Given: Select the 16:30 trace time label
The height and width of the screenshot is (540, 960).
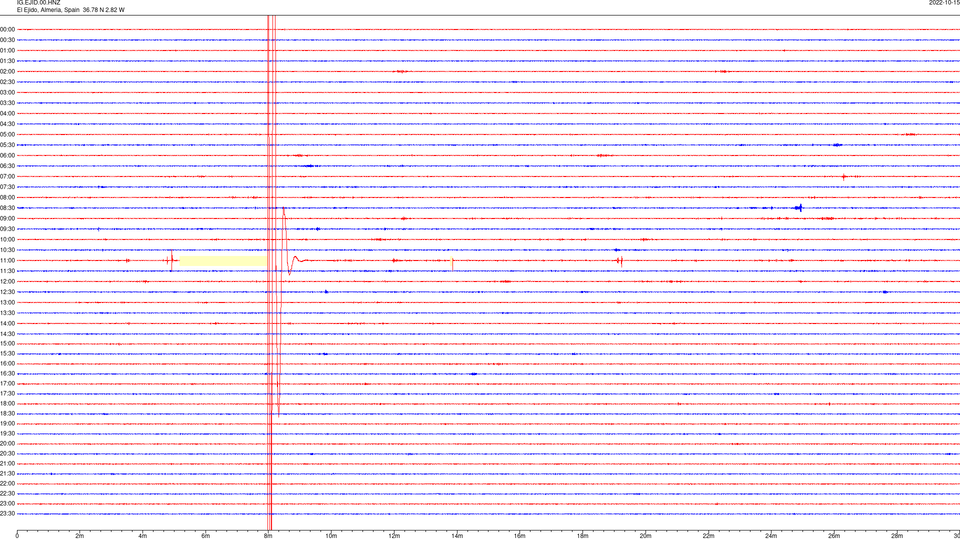Looking at the screenshot, I should (7, 373).
